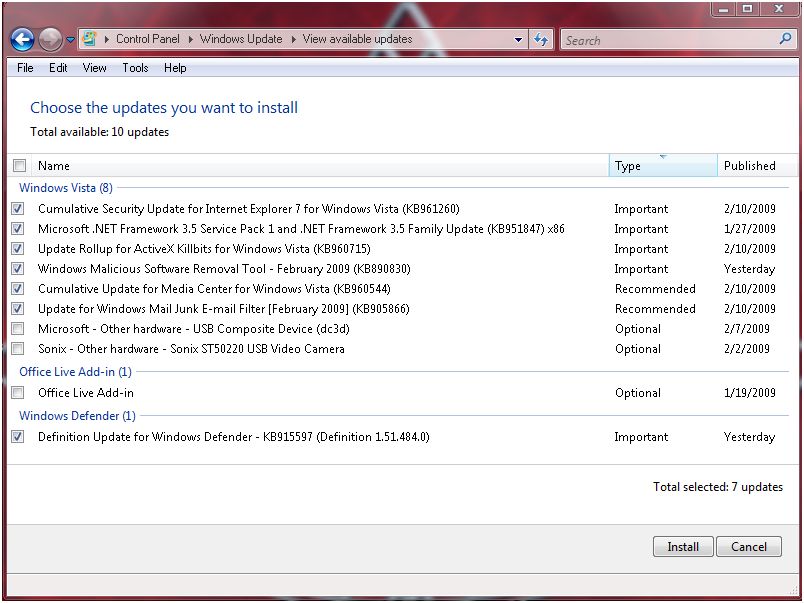The width and height of the screenshot is (804, 603).
Task: Select 'Office Live Add-in' row name
Action: point(86,393)
